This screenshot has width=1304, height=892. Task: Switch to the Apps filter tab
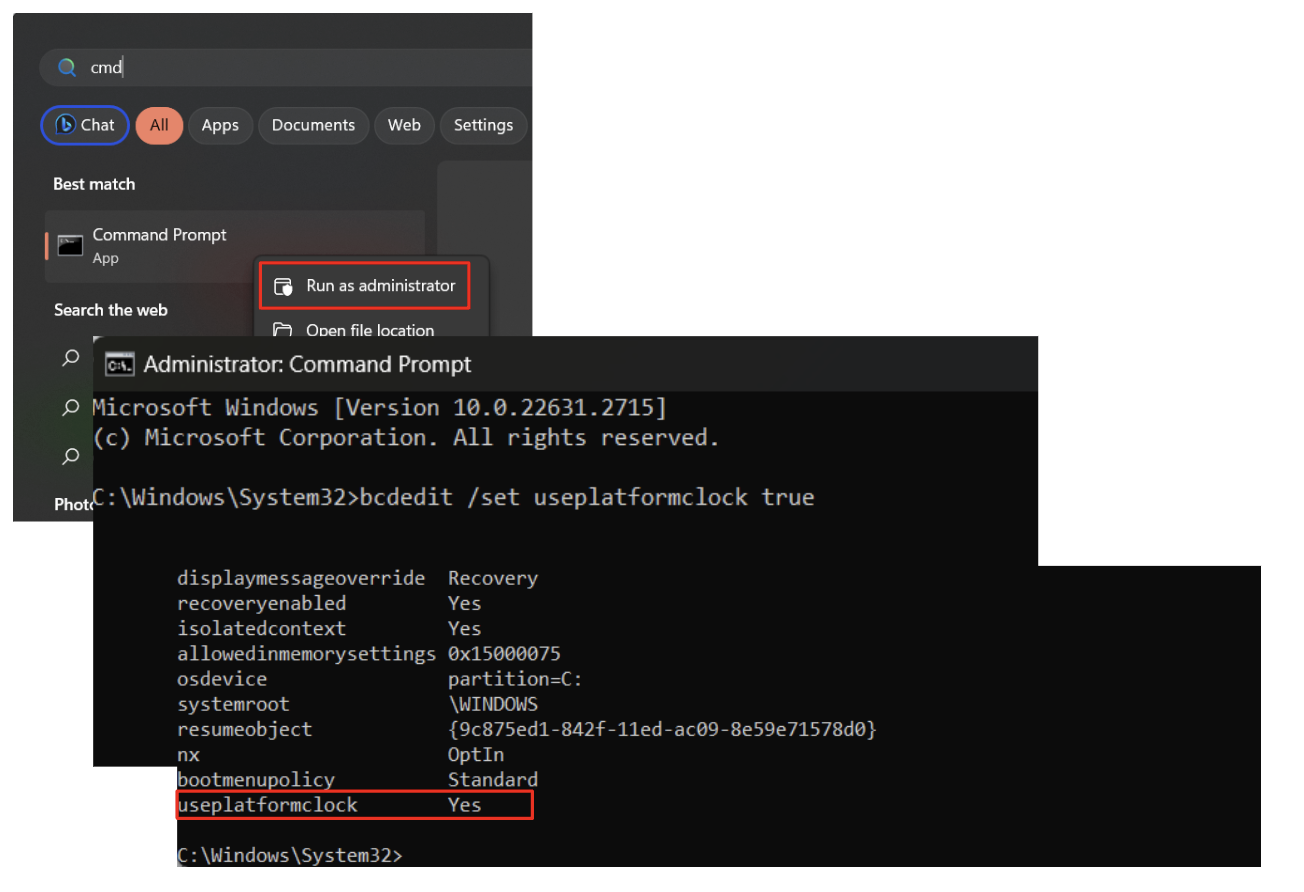click(220, 125)
